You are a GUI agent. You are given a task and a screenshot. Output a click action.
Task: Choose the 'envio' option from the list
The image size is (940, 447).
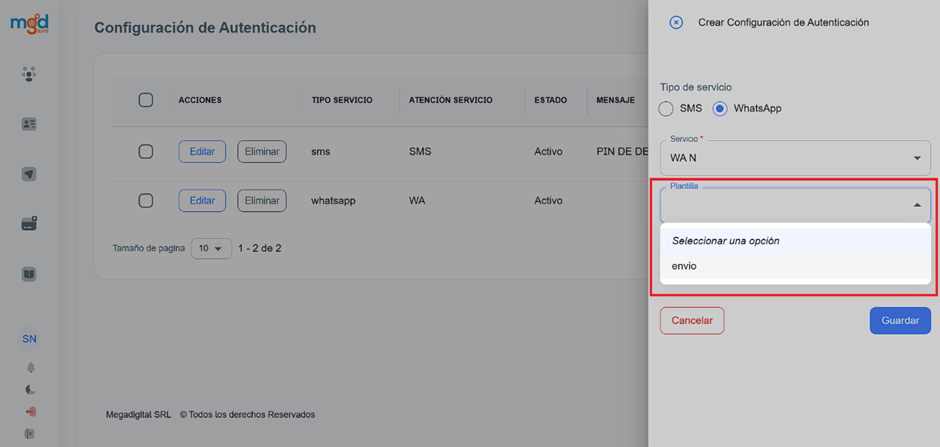pos(685,266)
